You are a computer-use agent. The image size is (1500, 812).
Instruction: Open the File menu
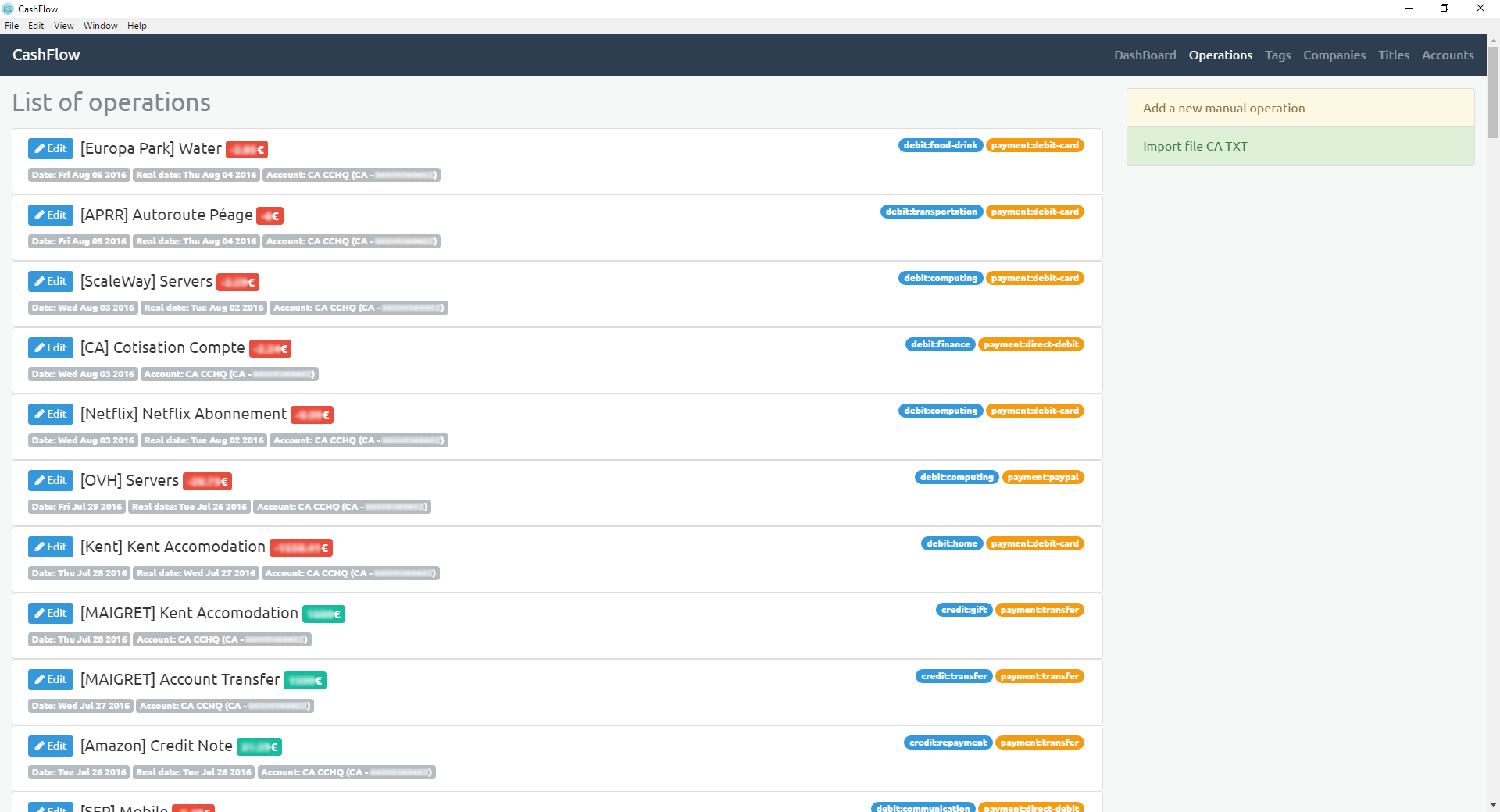click(12, 26)
